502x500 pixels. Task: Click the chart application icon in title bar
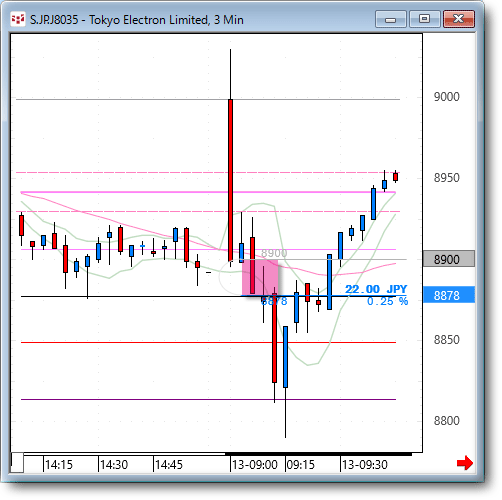18,19
